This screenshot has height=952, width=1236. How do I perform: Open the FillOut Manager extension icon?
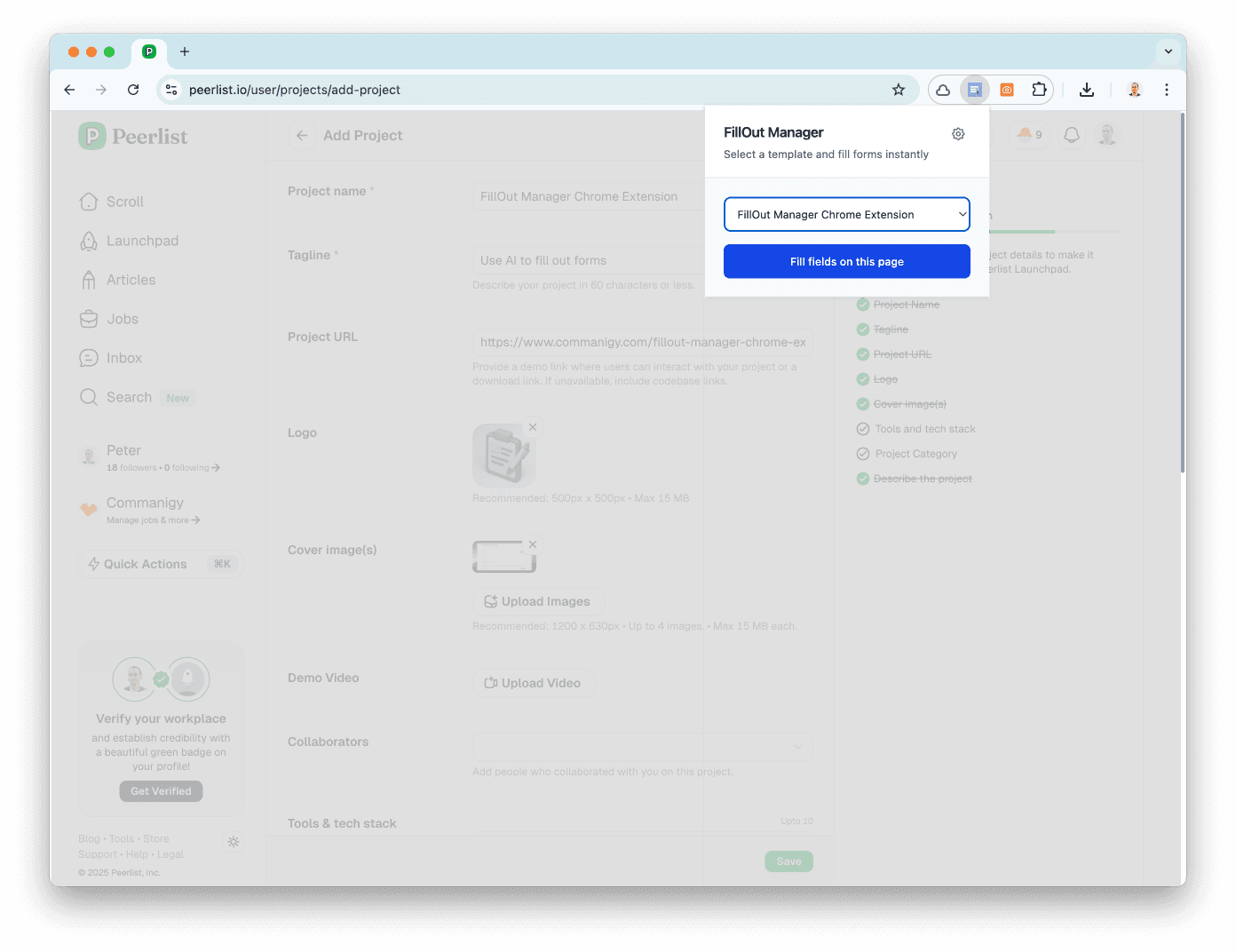975,90
